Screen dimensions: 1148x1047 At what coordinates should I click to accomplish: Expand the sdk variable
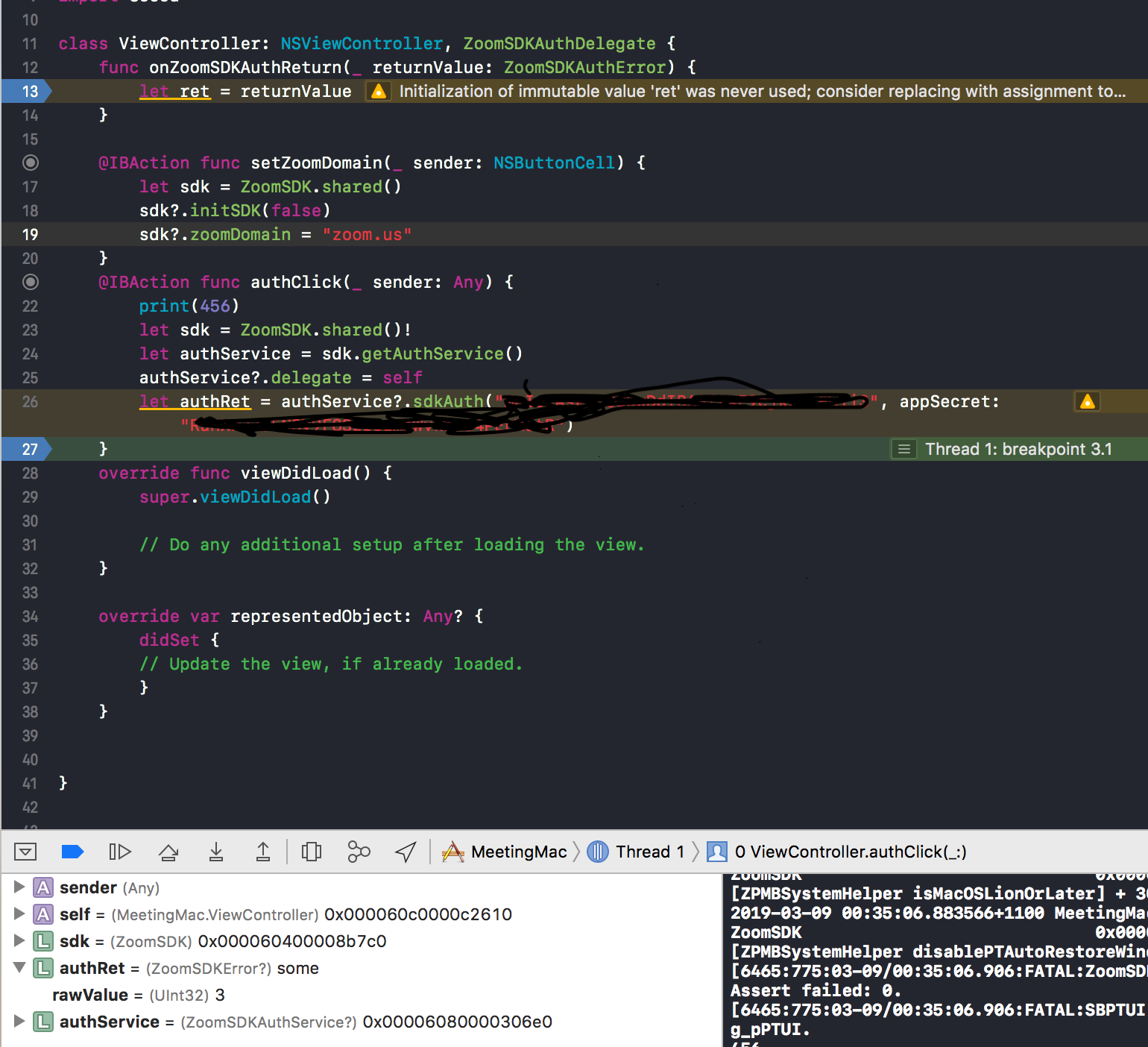pos(19,941)
